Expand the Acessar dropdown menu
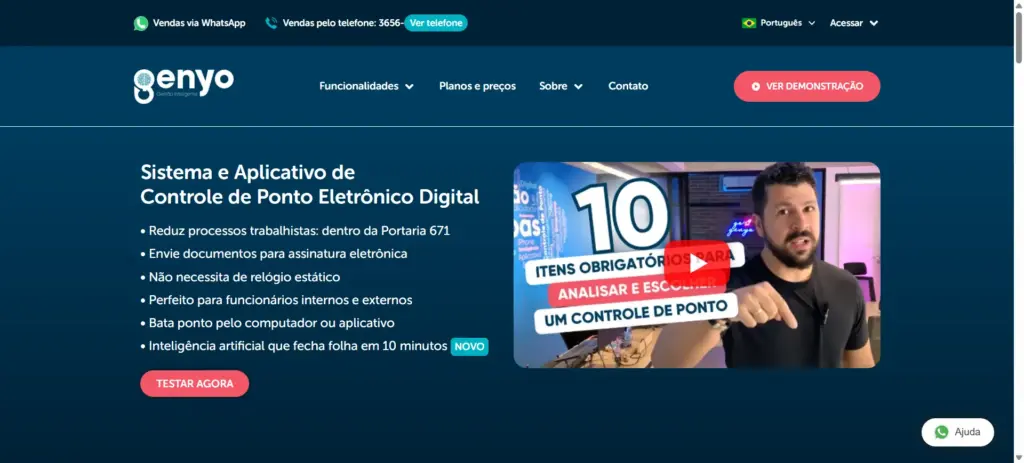 coord(854,23)
